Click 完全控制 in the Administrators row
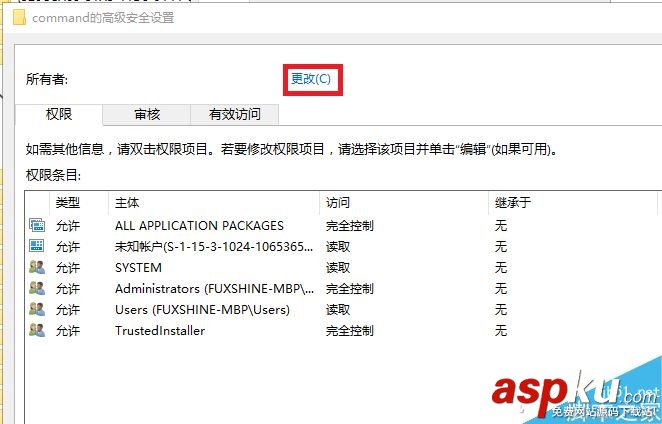 pos(350,289)
